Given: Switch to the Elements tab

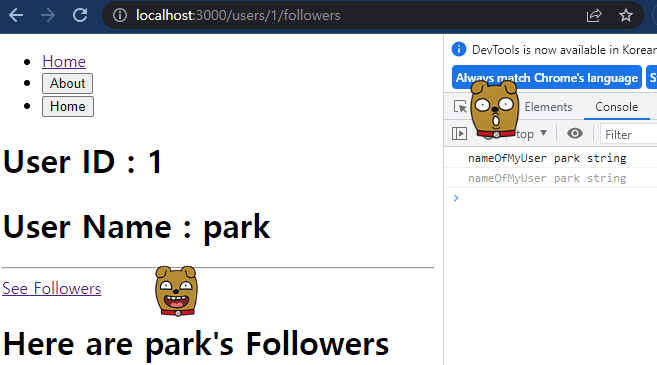Looking at the screenshot, I should (548, 107).
